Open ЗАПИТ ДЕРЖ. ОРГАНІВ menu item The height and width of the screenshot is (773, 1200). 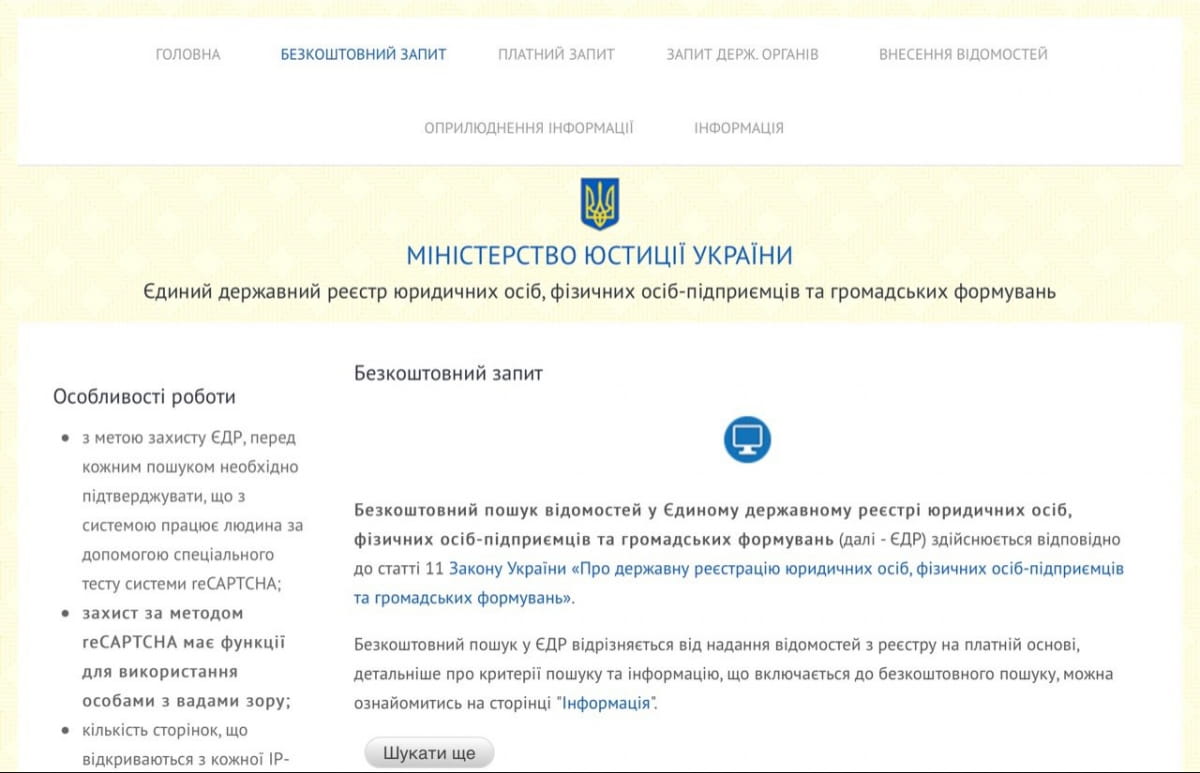coord(742,54)
